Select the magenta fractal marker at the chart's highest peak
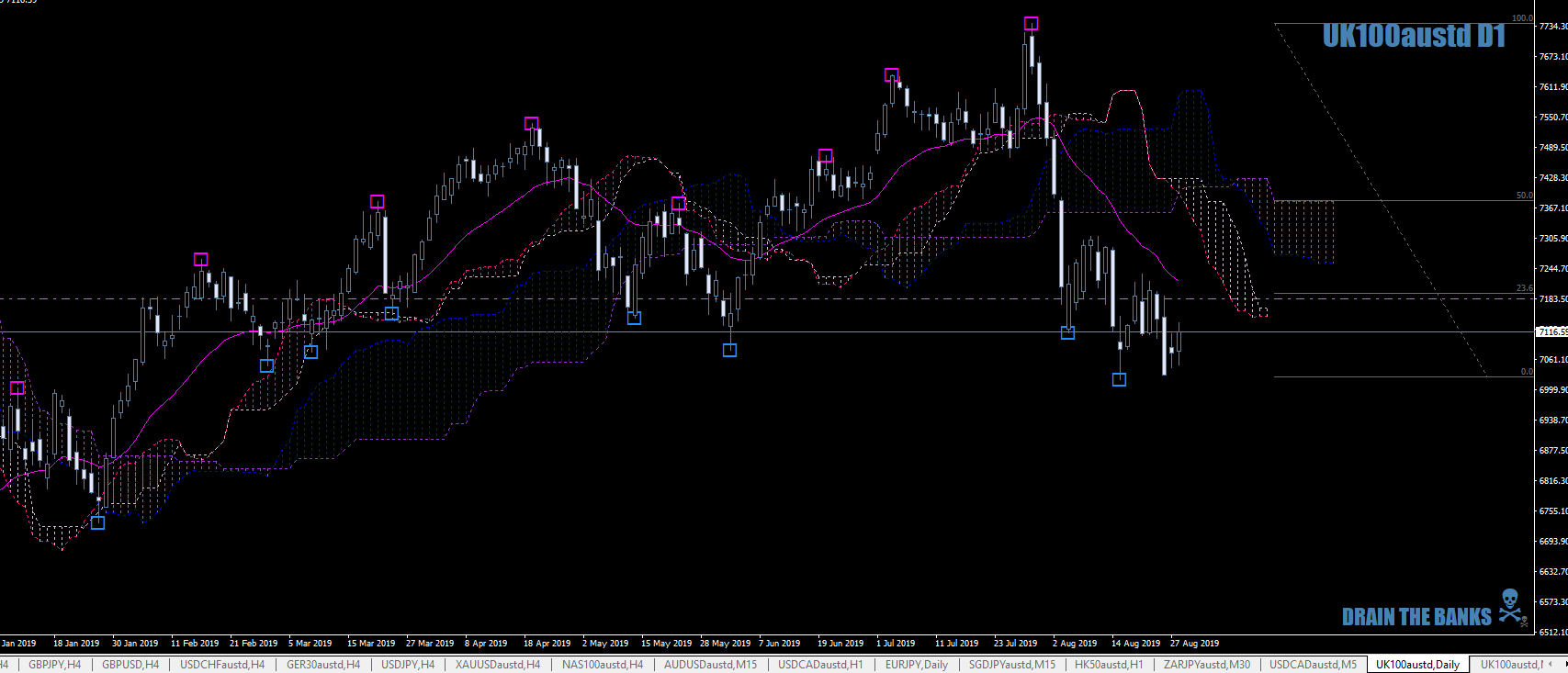Viewport: 1568px width, 673px height. click(1031, 24)
